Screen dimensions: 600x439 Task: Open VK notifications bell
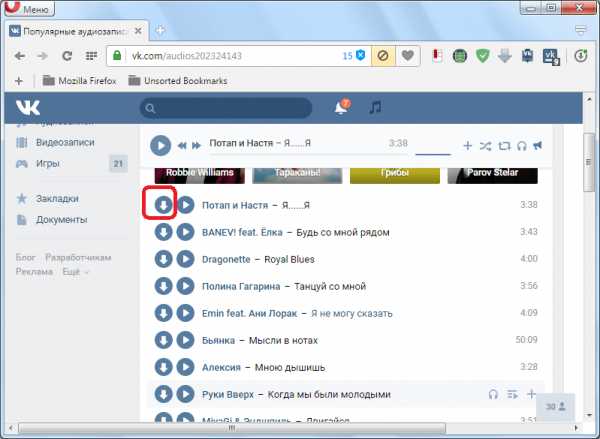pos(341,108)
